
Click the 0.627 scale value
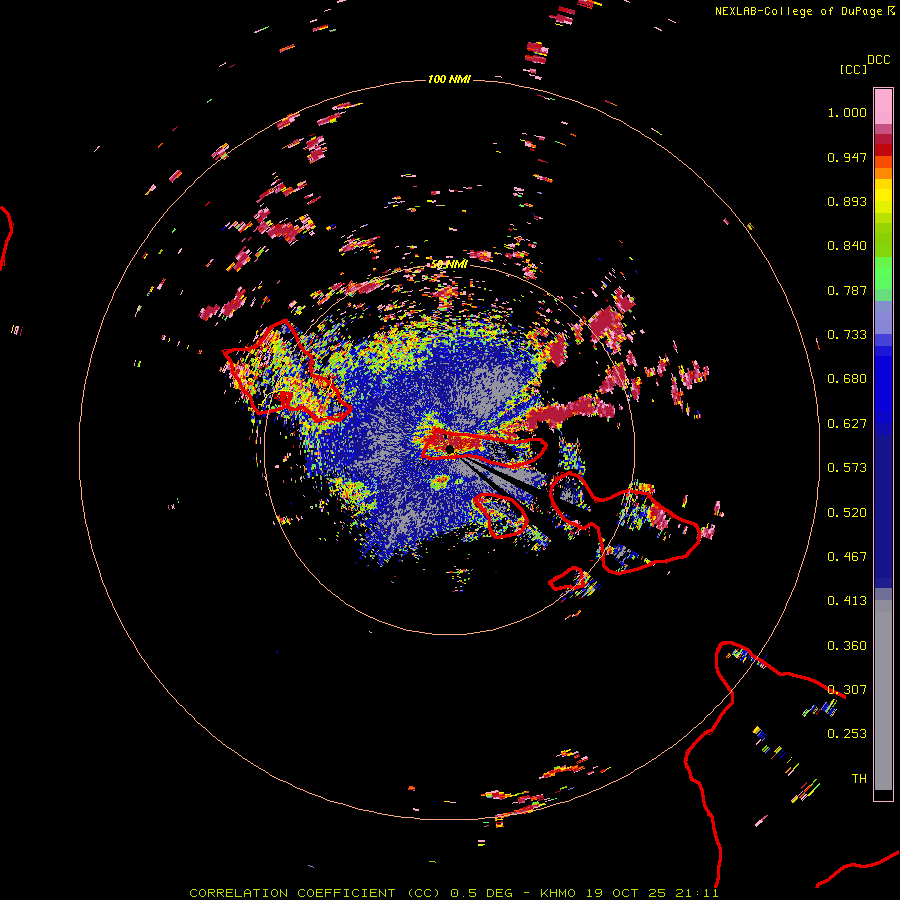click(847, 424)
